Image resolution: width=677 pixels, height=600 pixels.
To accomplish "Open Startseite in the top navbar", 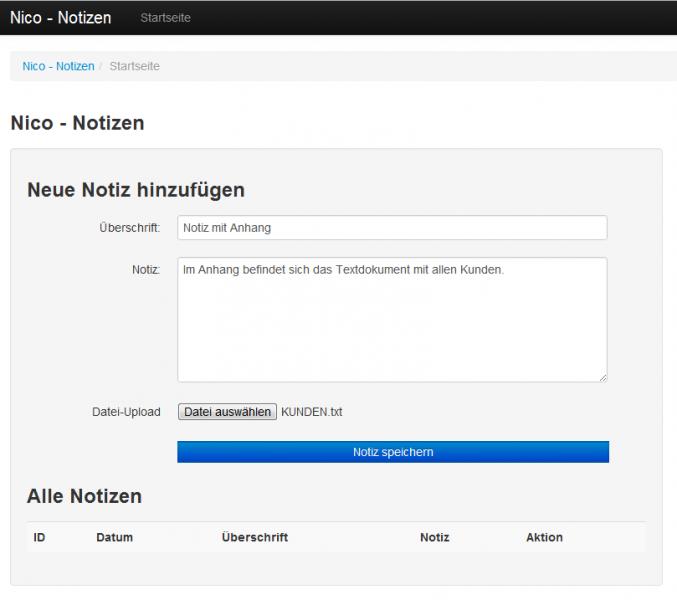I will click(x=165, y=18).
